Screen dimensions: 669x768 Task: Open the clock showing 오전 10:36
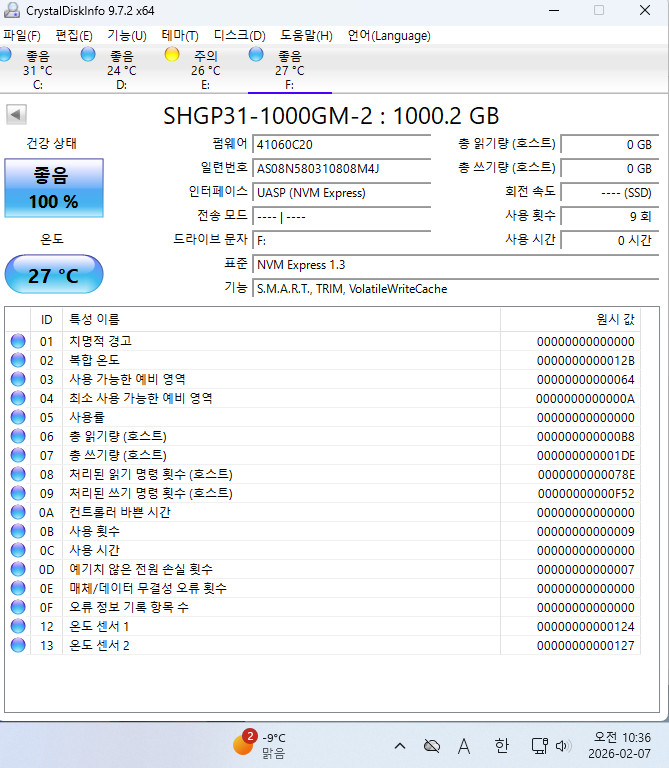(620, 745)
